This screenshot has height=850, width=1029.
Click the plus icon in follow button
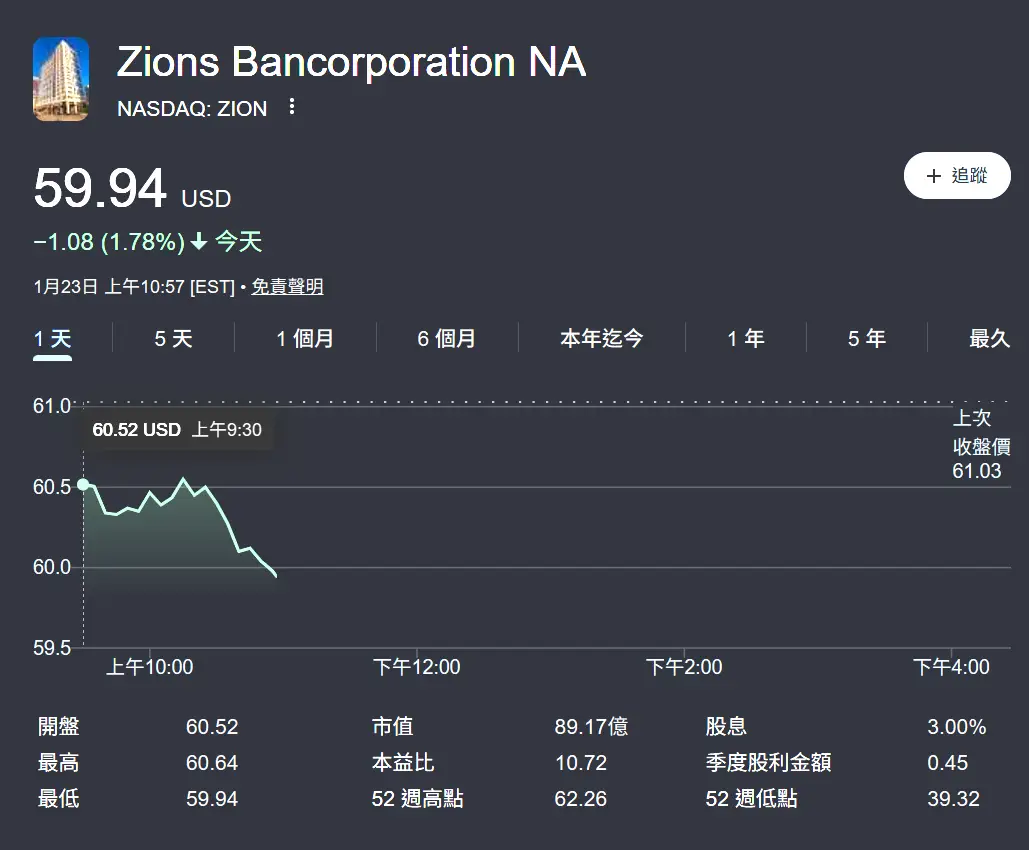click(934, 176)
